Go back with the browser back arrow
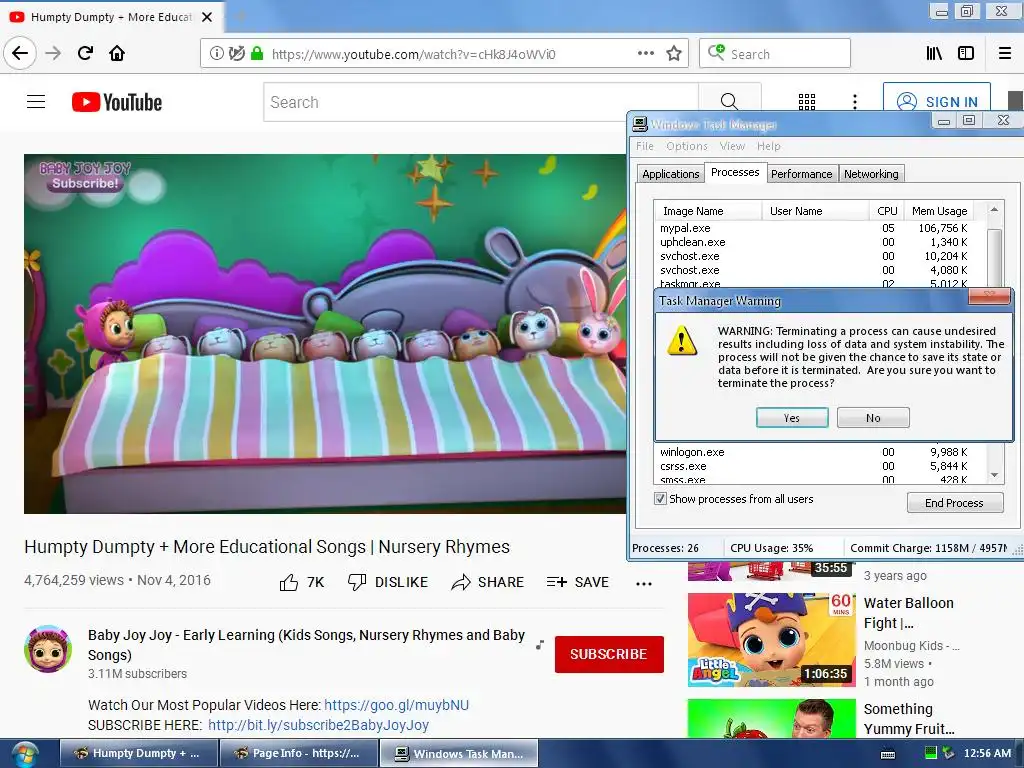The width and height of the screenshot is (1024, 768). (20, 53)
